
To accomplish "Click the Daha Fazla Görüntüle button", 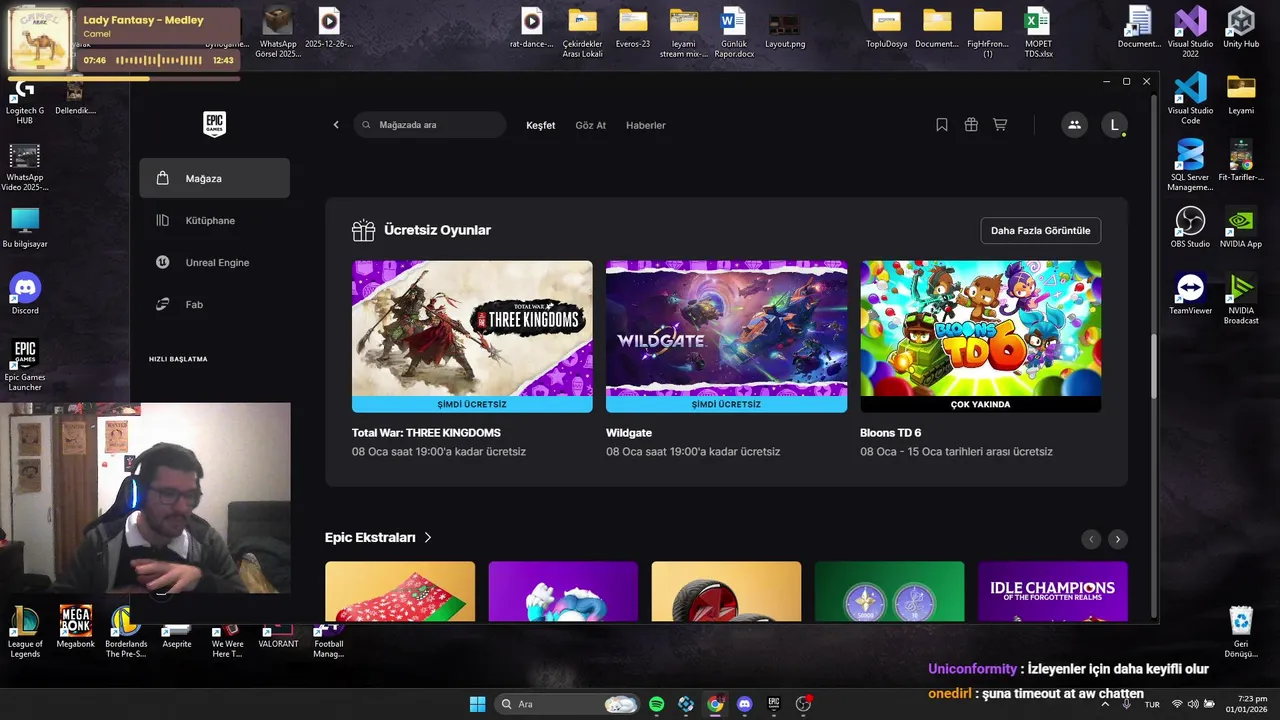I will coord(1041,230).
